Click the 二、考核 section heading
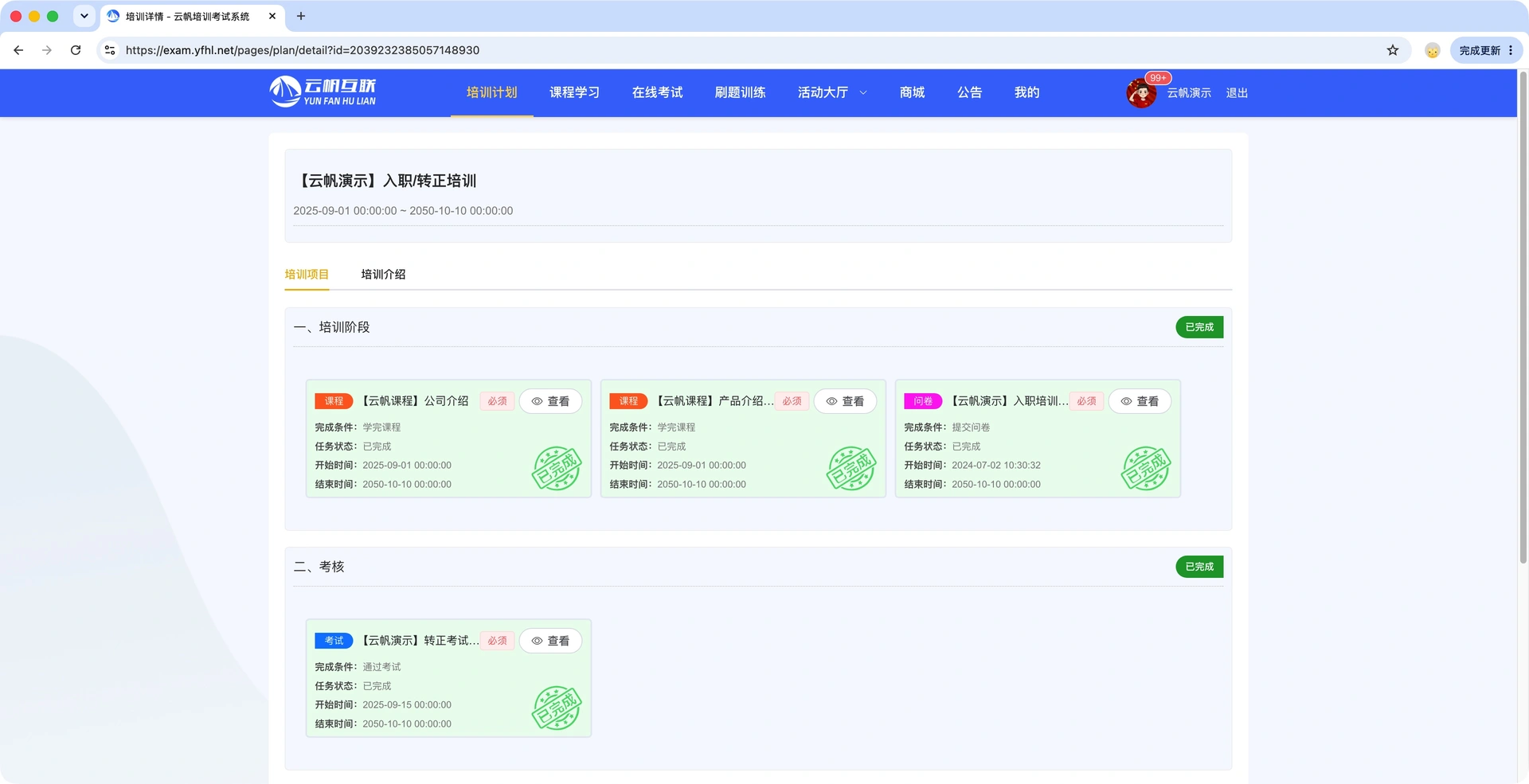The width and height of the screenshot is (1529, 784). [319, 567]
